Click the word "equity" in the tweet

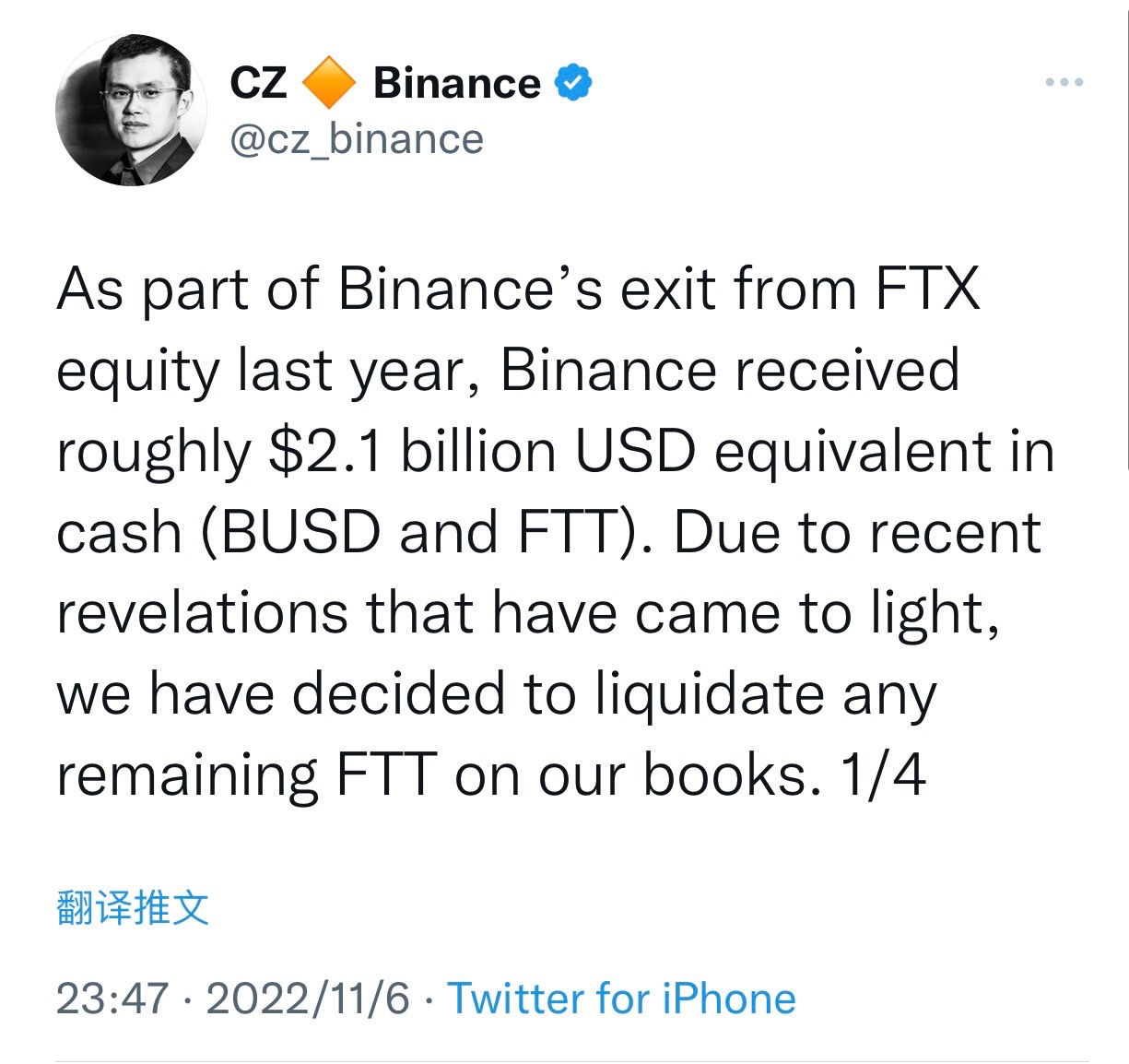[x=137, y=372]
